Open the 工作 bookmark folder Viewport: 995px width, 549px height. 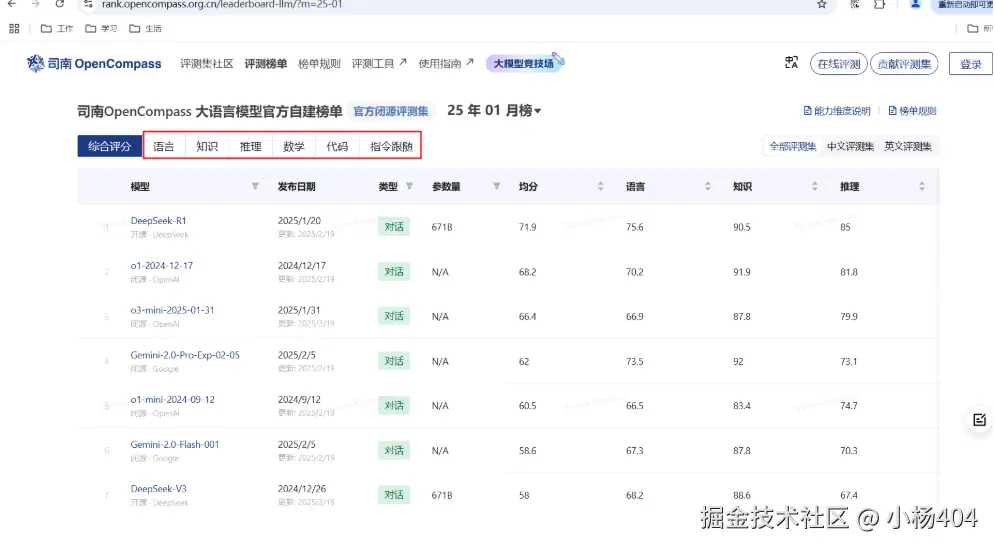point(56,29)
